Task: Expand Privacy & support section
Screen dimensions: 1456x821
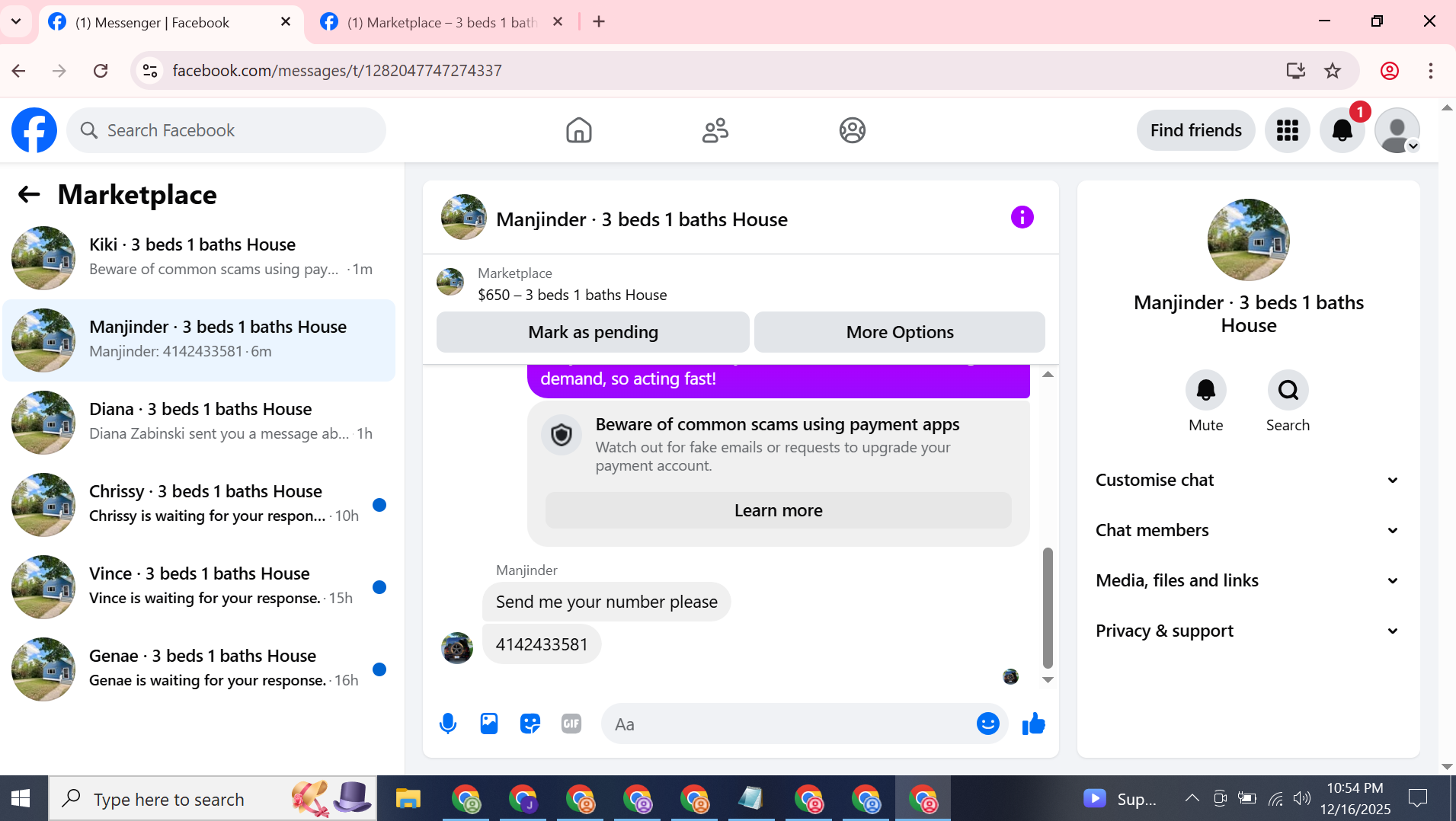Action: tap(1248, 631)
